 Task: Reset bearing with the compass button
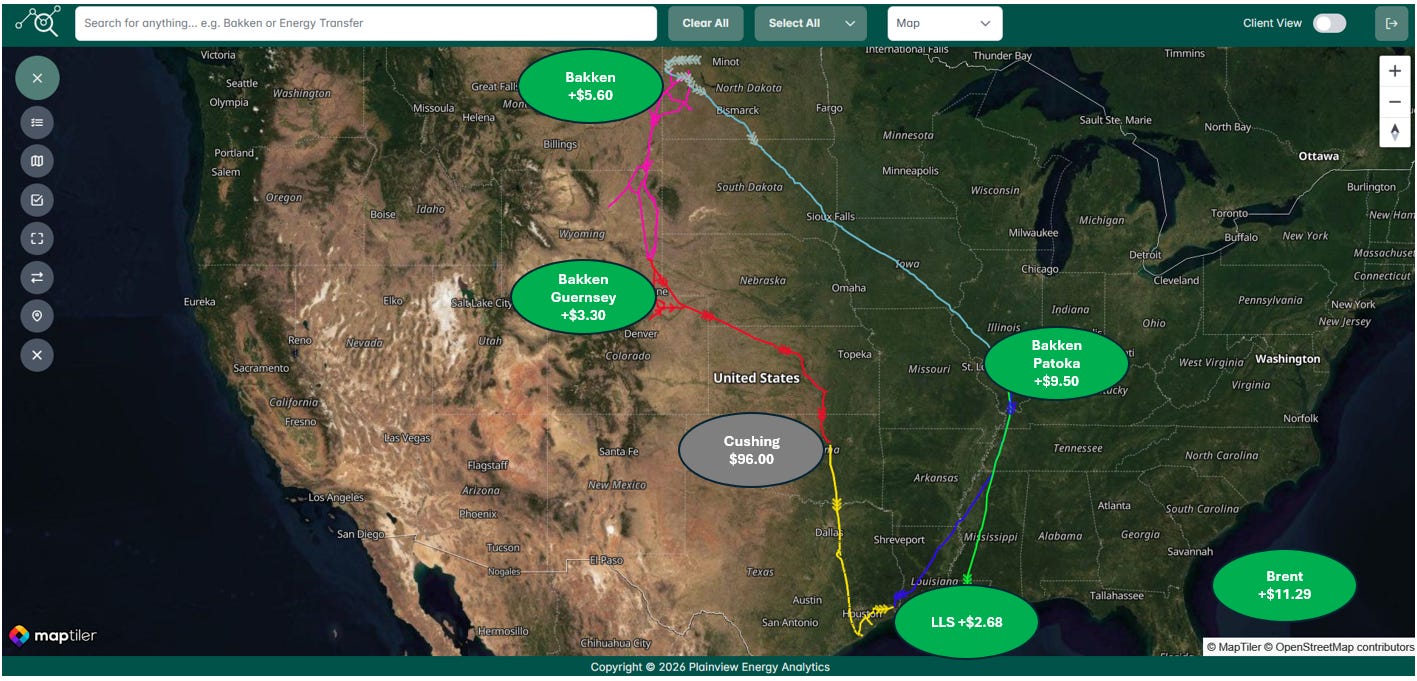(1394, 132)
